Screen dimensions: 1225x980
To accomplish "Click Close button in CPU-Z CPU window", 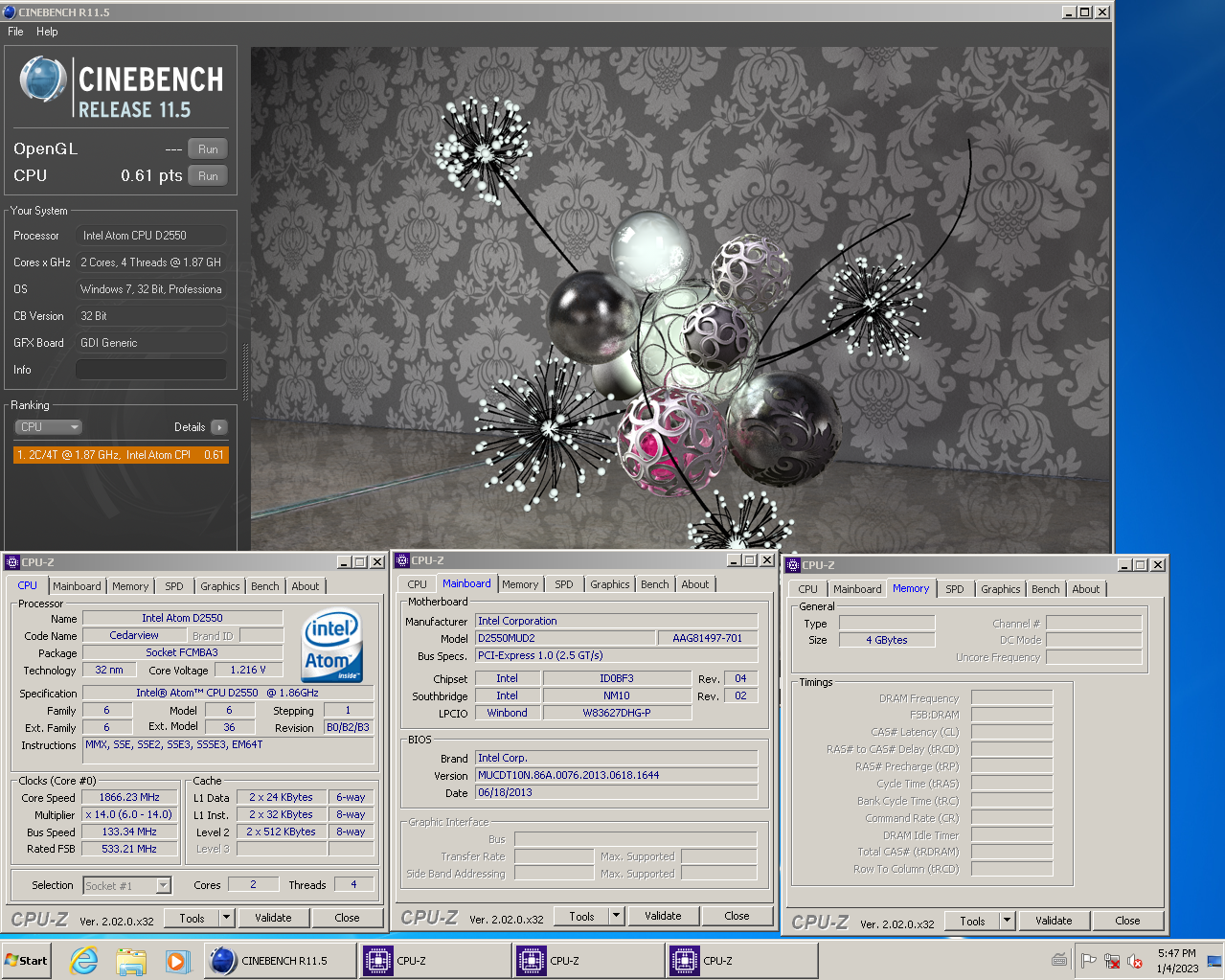I will (x=347, y=918).
